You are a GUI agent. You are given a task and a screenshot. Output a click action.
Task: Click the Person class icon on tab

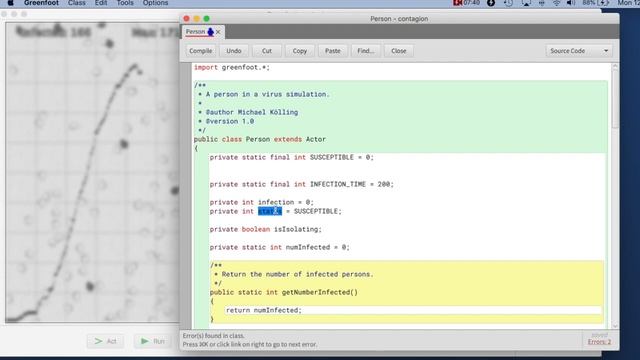tap(211, 32)
